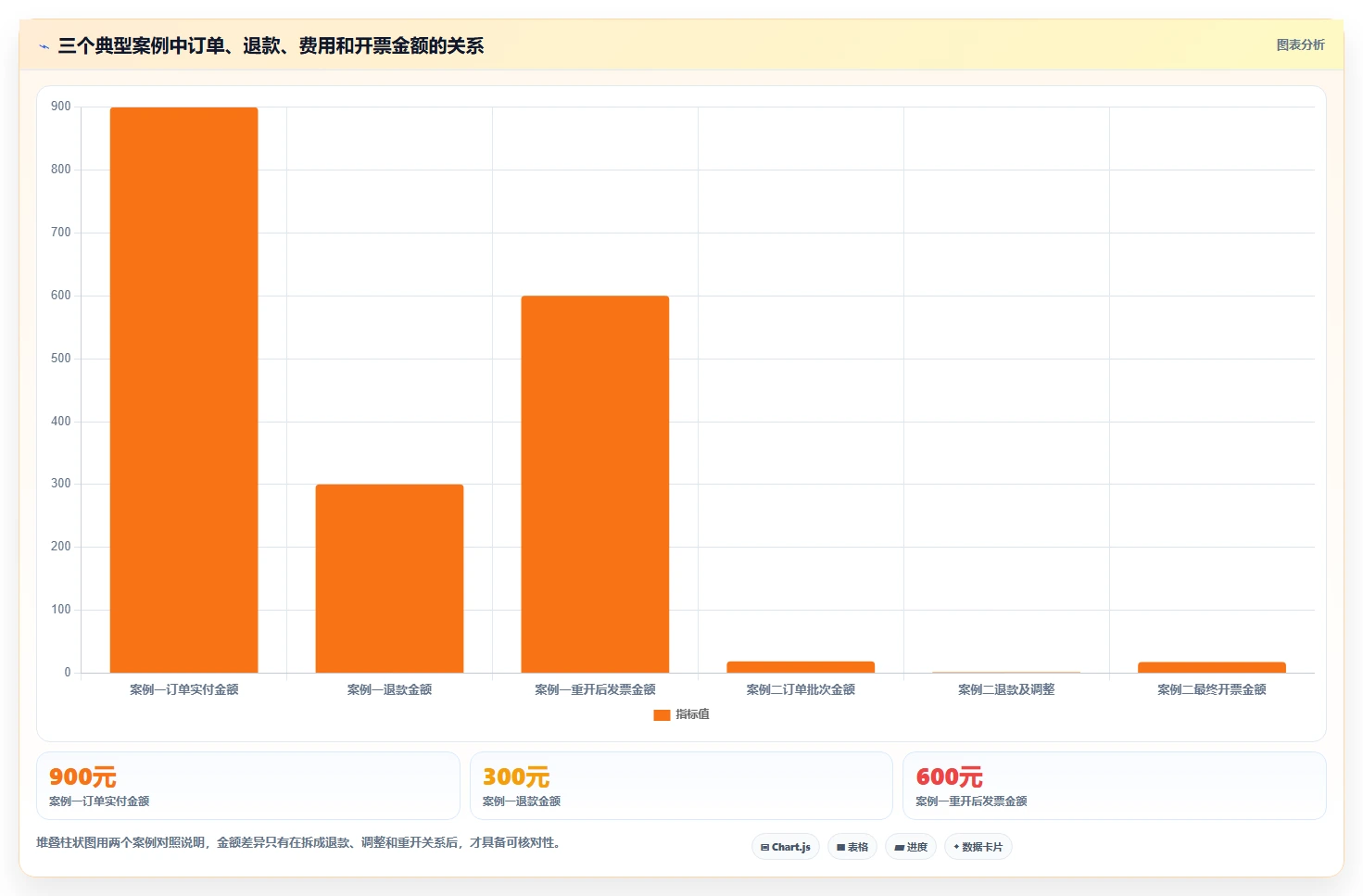Image resolution: width=1363 pixels, height=896 pixels.
Task: Select the small 案例二最终开票金额 bar
Action: point(1212,667)
